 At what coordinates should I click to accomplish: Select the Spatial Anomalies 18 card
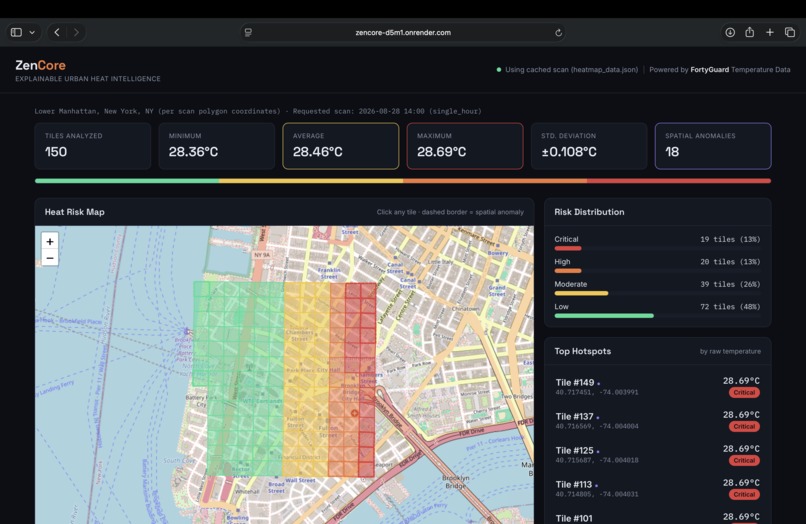pos(713,146)
